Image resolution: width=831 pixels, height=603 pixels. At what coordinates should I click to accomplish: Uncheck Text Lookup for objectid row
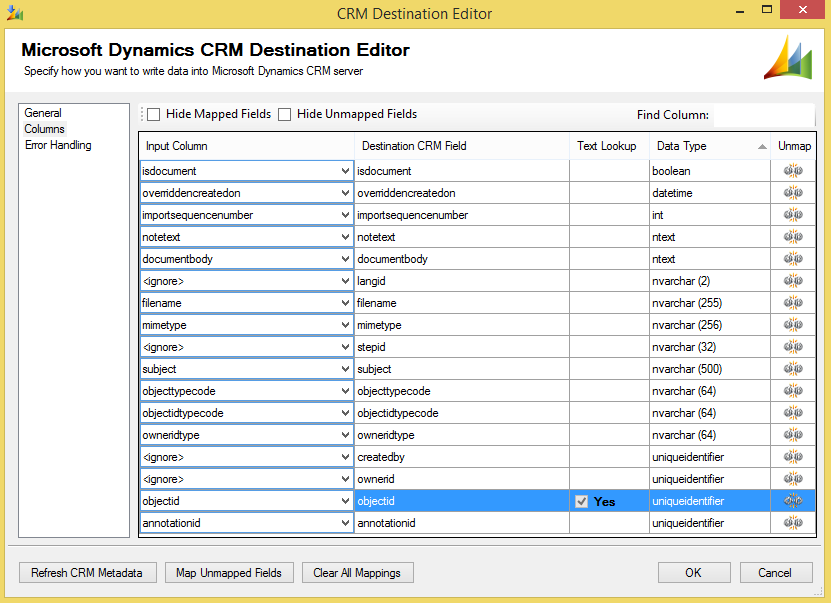click(582, 502)
